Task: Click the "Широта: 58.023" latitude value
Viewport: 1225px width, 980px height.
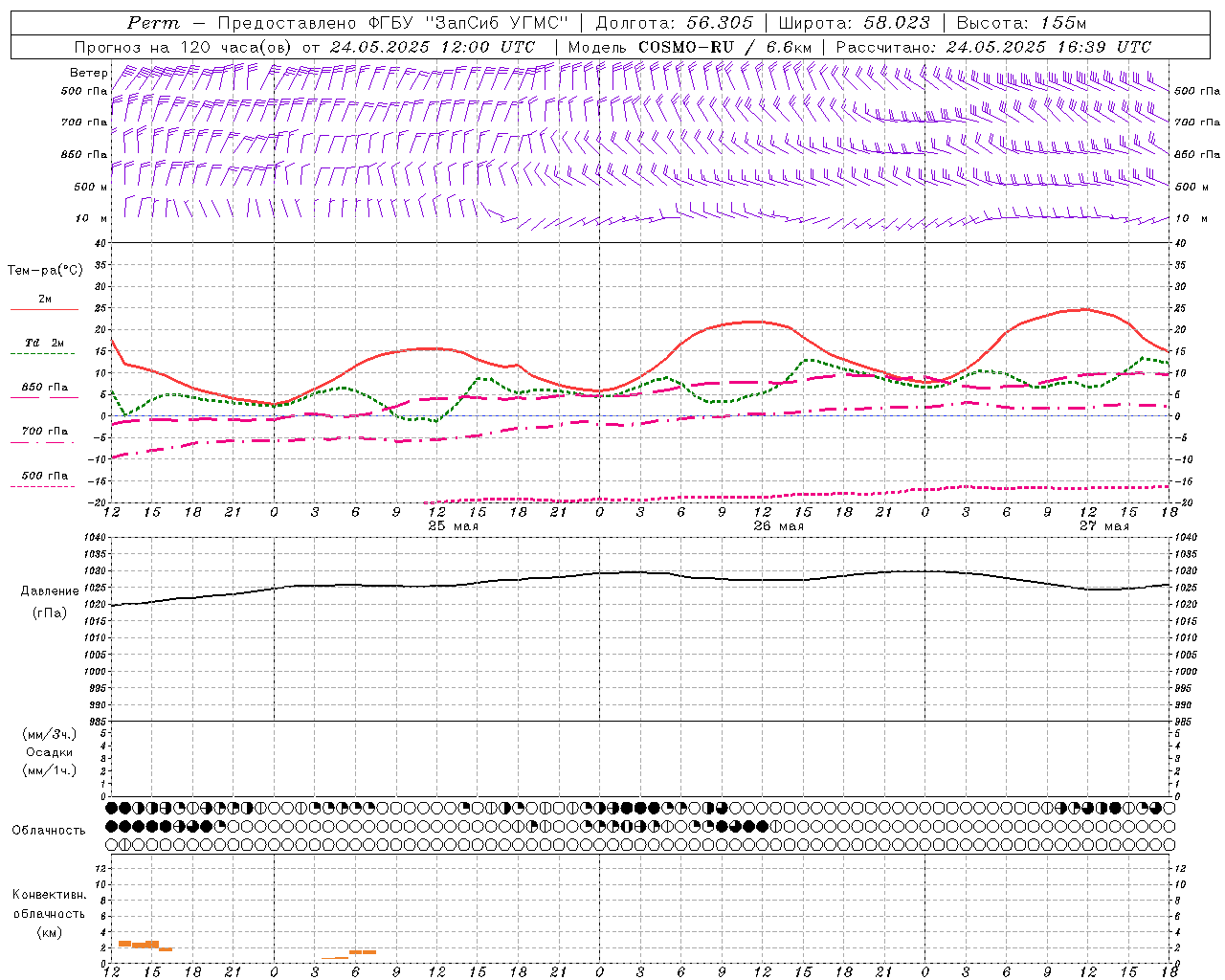Action: tap(854, 23)
